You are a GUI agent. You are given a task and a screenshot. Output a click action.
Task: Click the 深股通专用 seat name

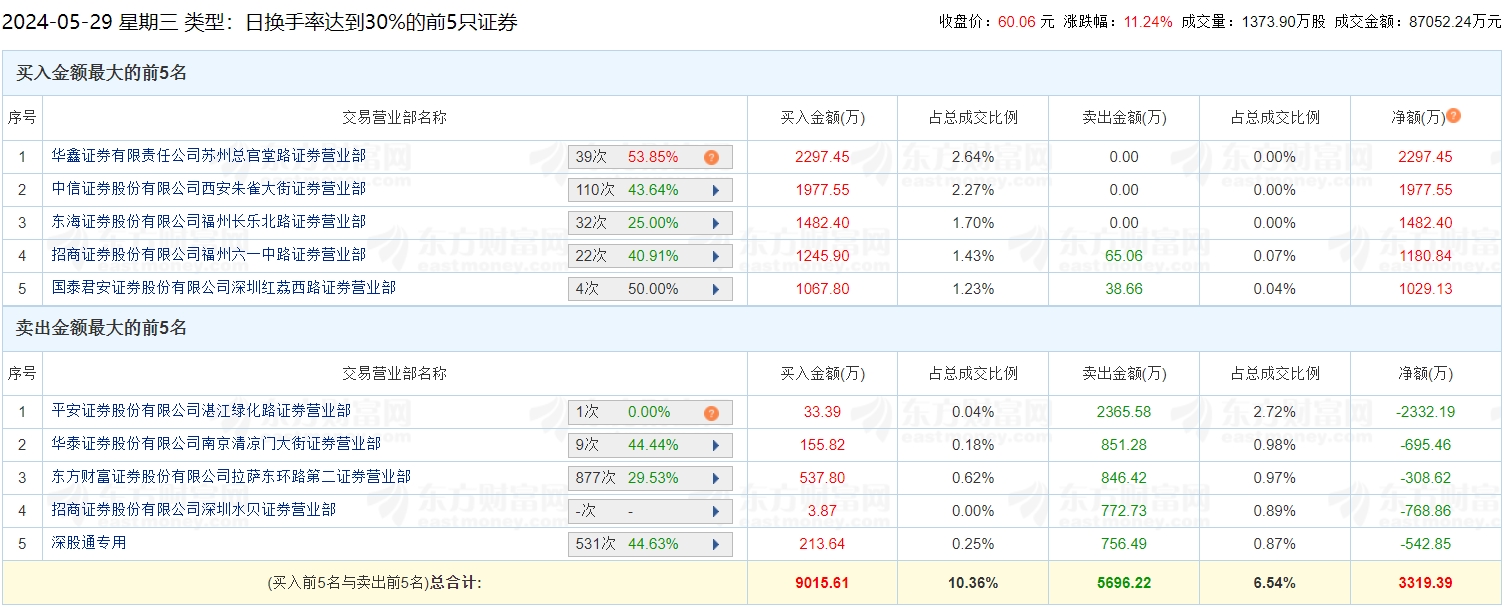click(89, 543)
